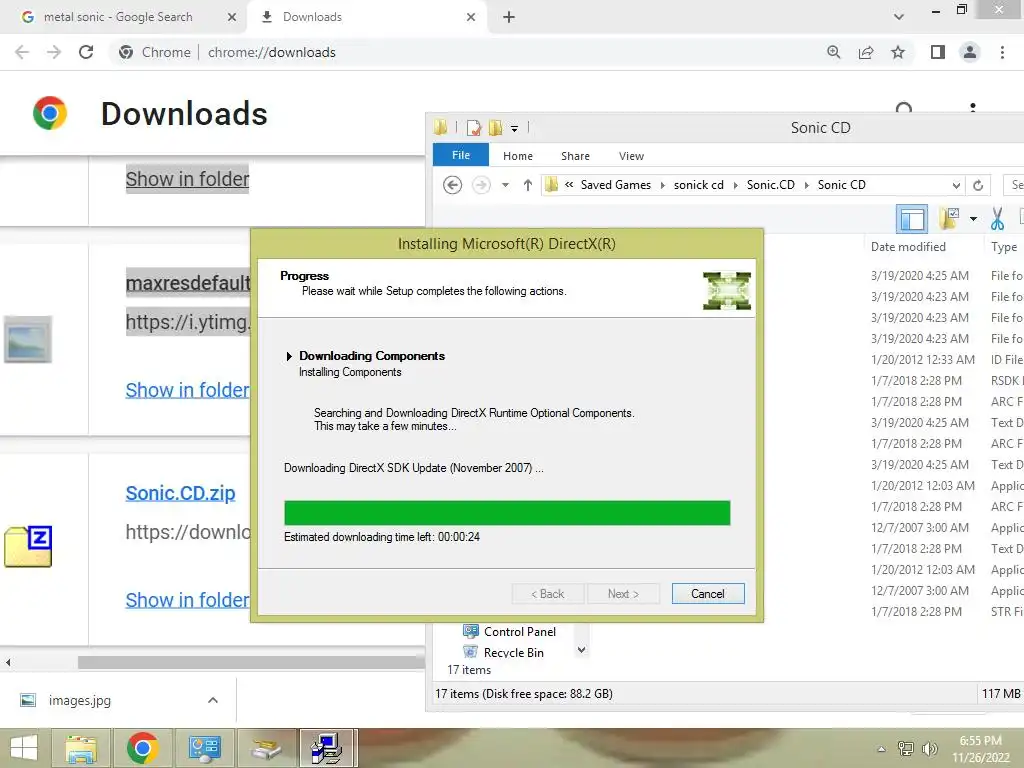Go forward in Chrome browser

point(54,52)
